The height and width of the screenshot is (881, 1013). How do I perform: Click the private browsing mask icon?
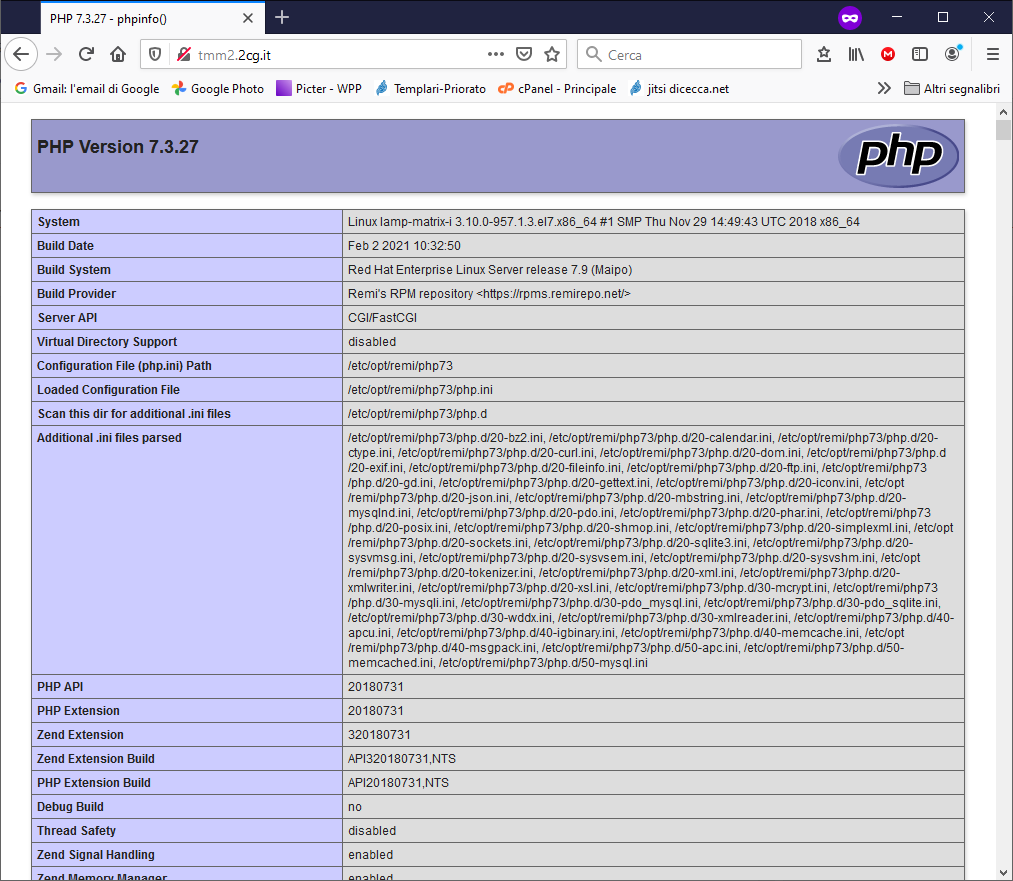850,17
